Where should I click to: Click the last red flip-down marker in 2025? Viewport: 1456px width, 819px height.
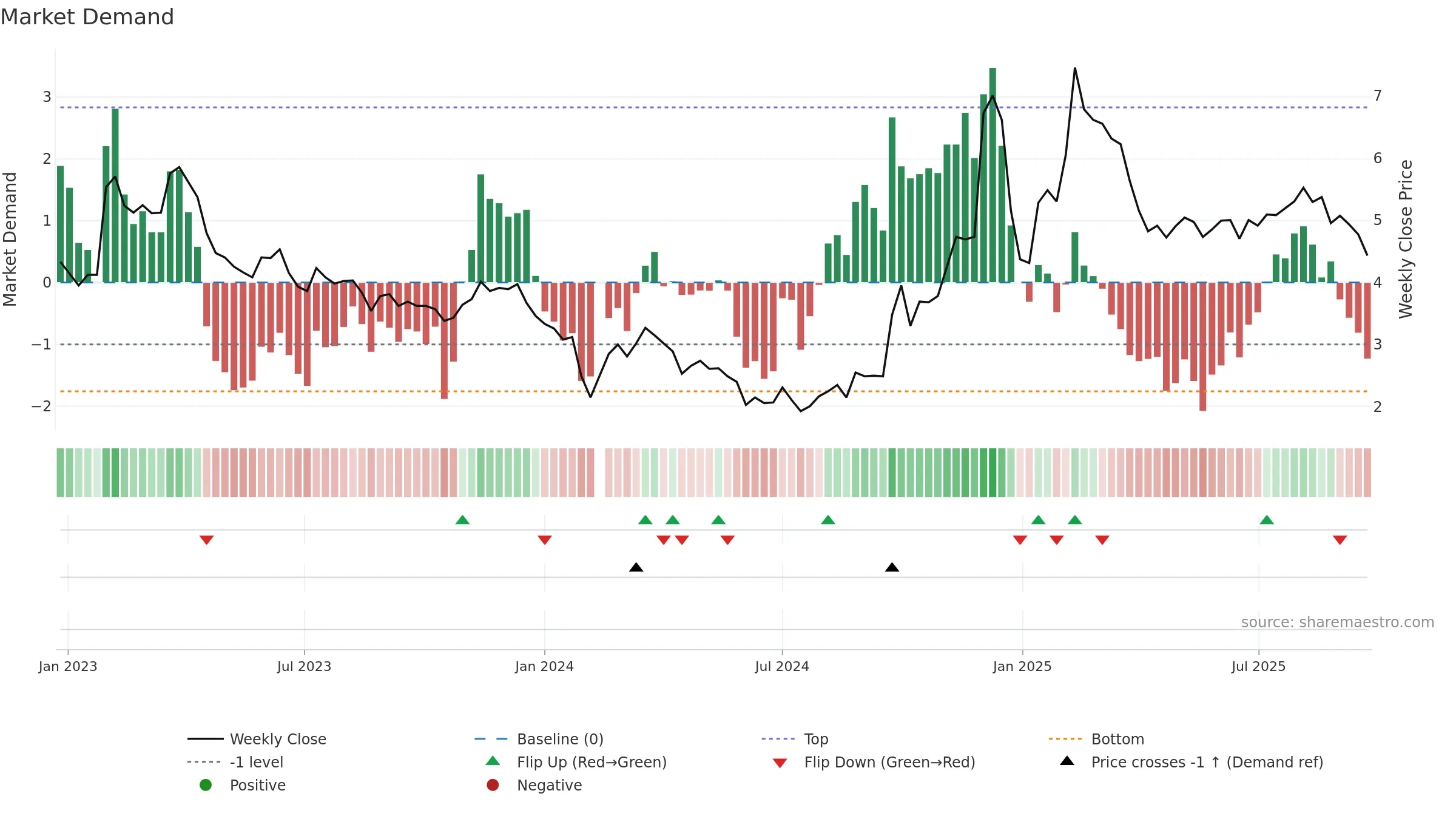[x=1340, y=540]
